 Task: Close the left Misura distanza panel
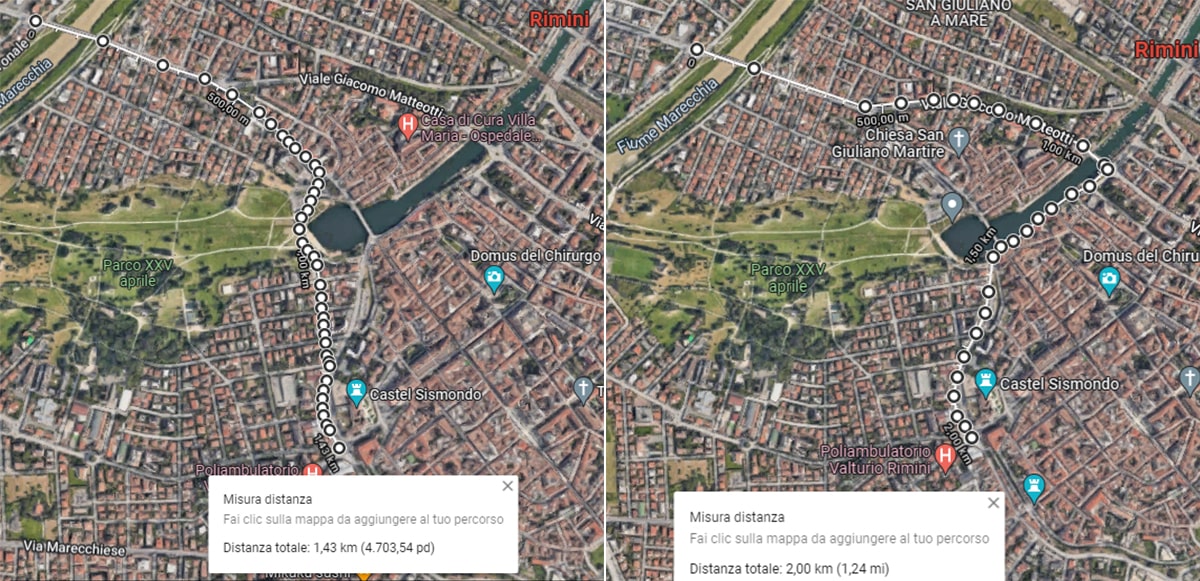(x=507, y=486)
